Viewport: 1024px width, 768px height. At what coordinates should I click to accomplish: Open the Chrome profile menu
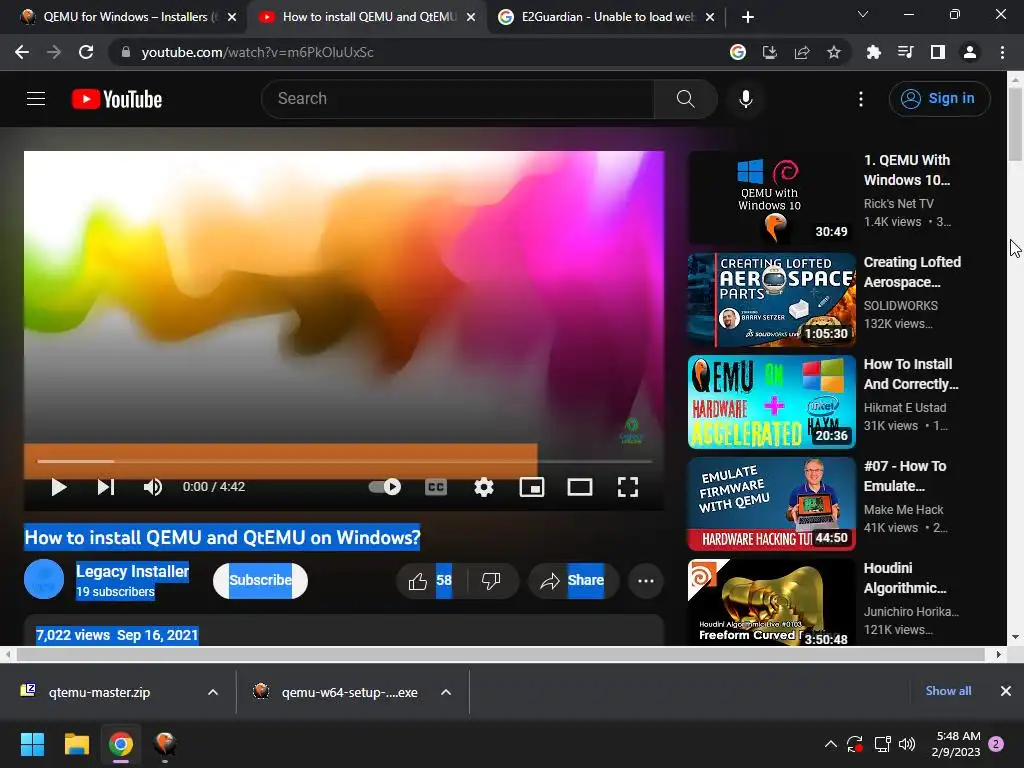(970, 52)
